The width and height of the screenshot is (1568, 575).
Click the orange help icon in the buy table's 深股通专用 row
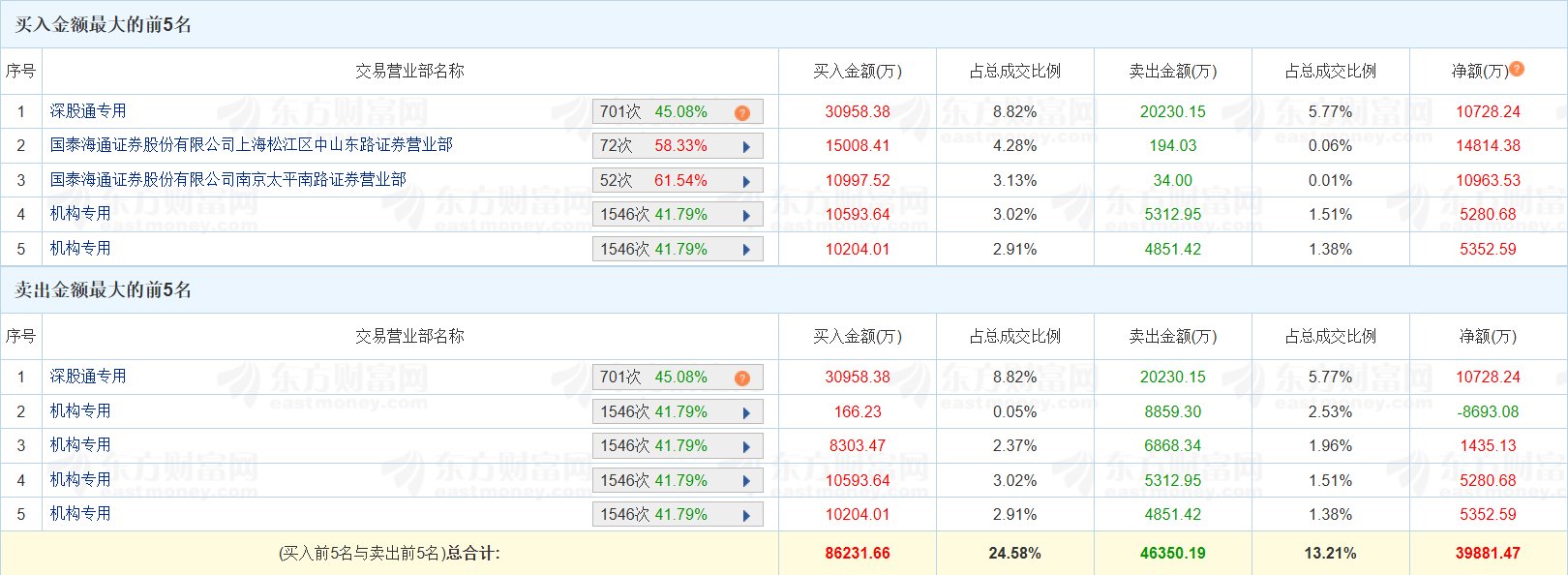742,112
